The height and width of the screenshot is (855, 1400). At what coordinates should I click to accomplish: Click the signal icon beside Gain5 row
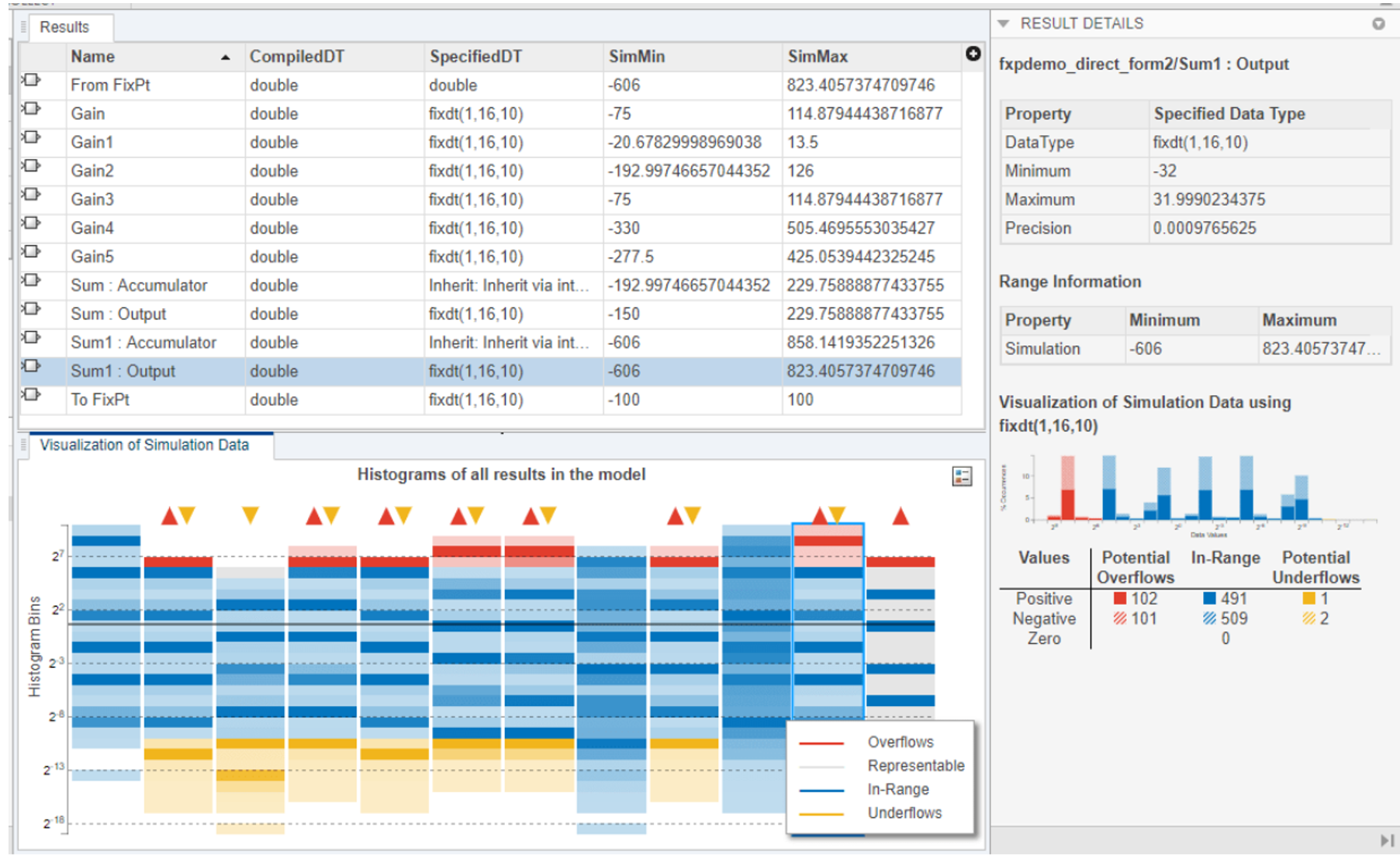[31, 252]
